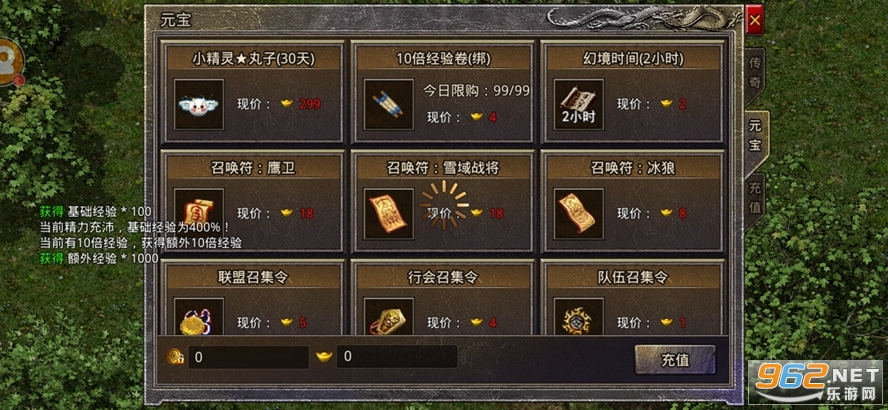Select the 召唤符：冰狼 talisman icon
This screenshot has height=410, width=888.
pos(579,213)
